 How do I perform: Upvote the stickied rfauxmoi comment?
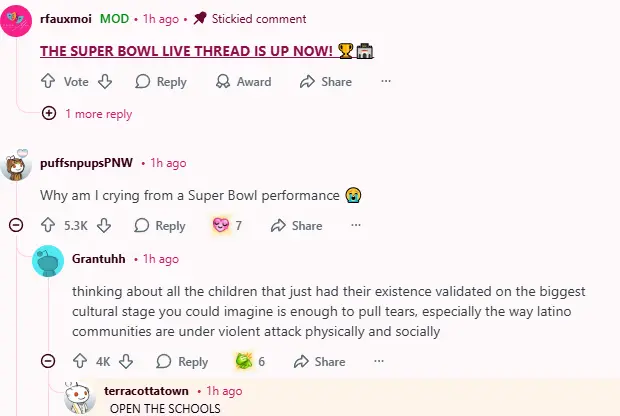(x=48, y=82)
